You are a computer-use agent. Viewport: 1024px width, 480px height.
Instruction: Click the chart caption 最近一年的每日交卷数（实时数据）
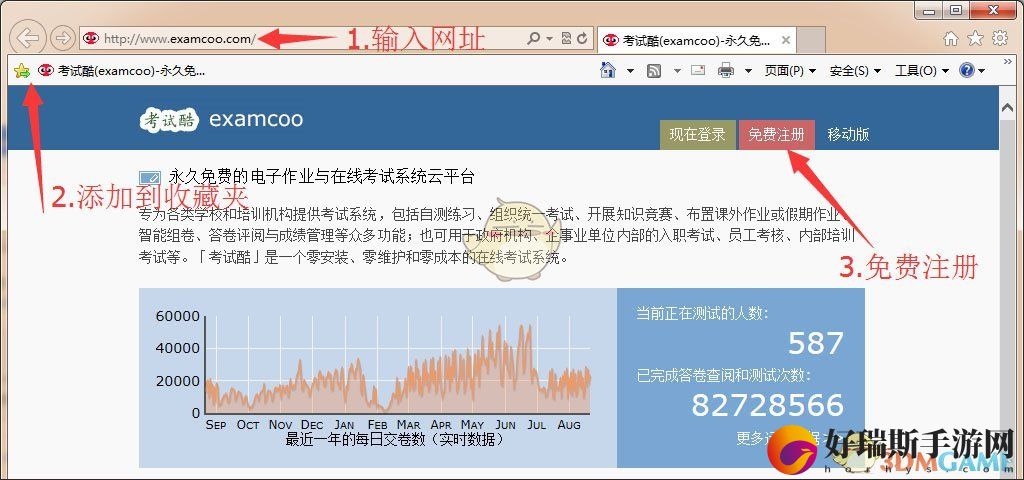pos(396,440)
